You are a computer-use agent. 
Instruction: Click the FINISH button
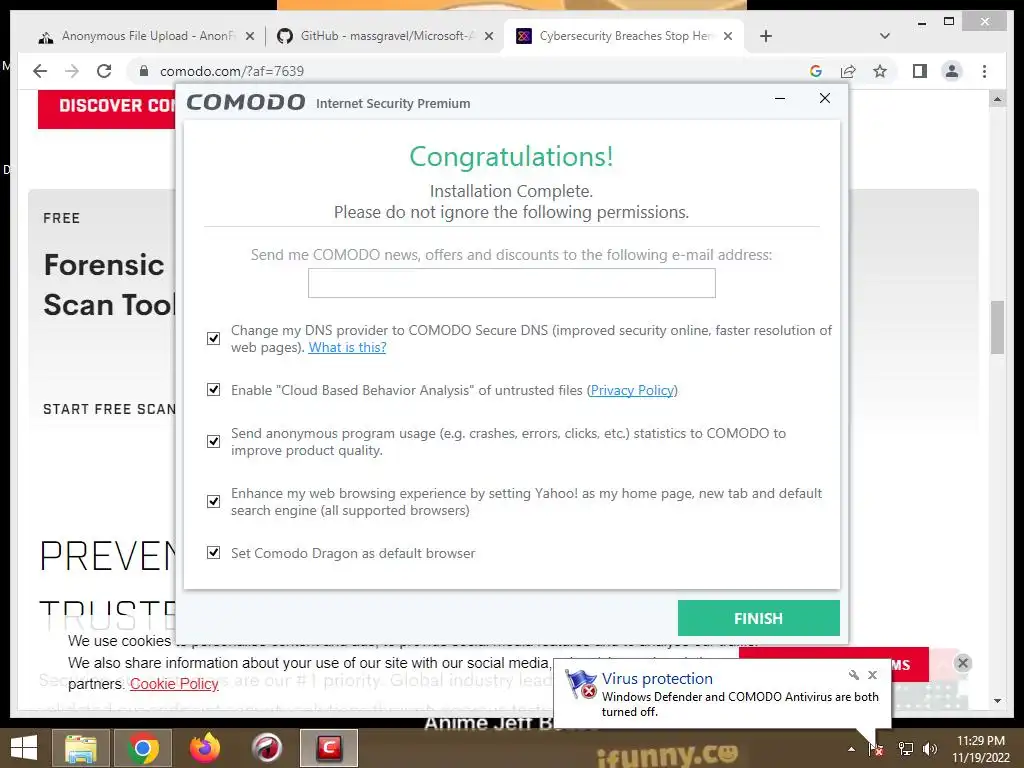pyautogui.click(x=758, y=618)
